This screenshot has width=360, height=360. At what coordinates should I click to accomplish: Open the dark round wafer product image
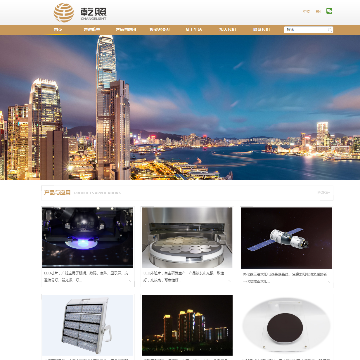coord(286,325)
